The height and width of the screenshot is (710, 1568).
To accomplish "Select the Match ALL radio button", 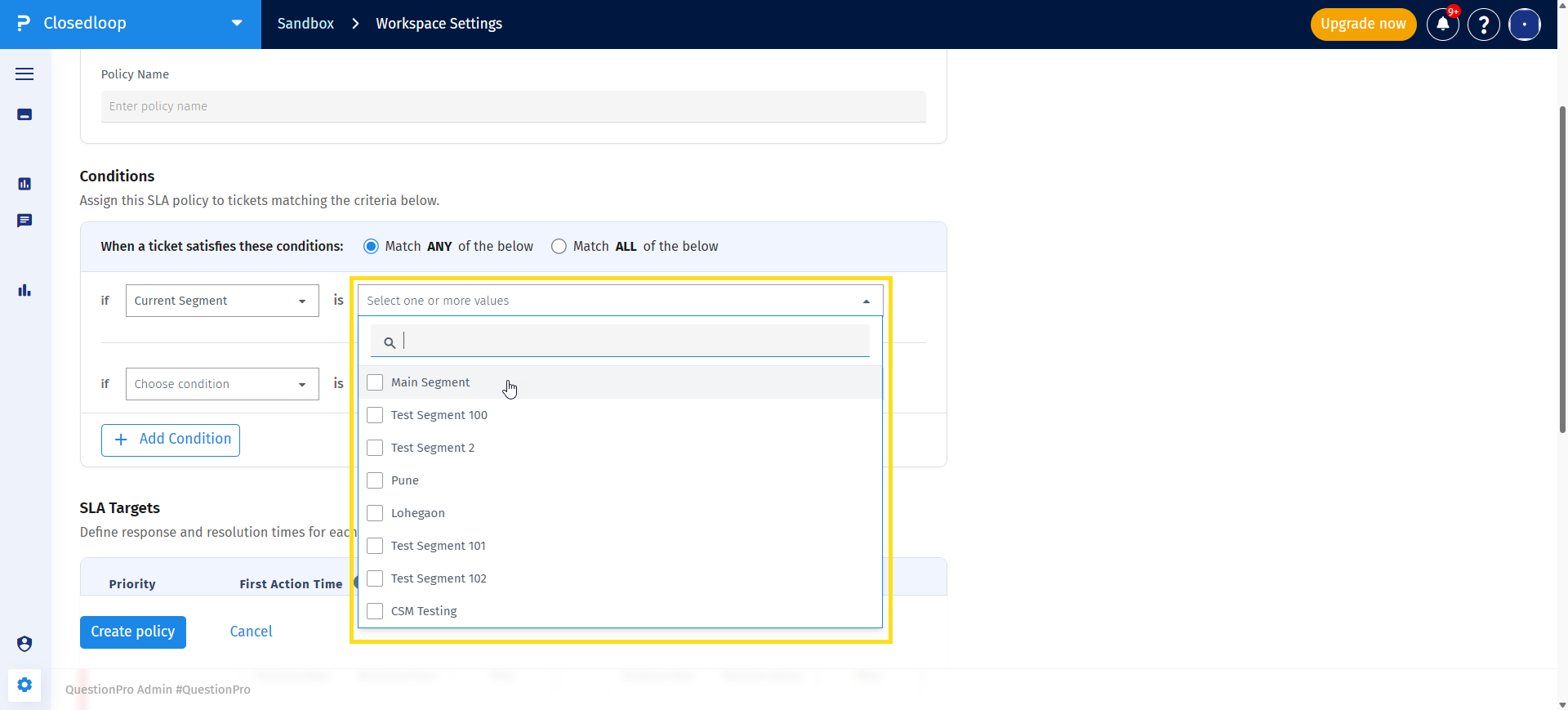I will [559, 247].
